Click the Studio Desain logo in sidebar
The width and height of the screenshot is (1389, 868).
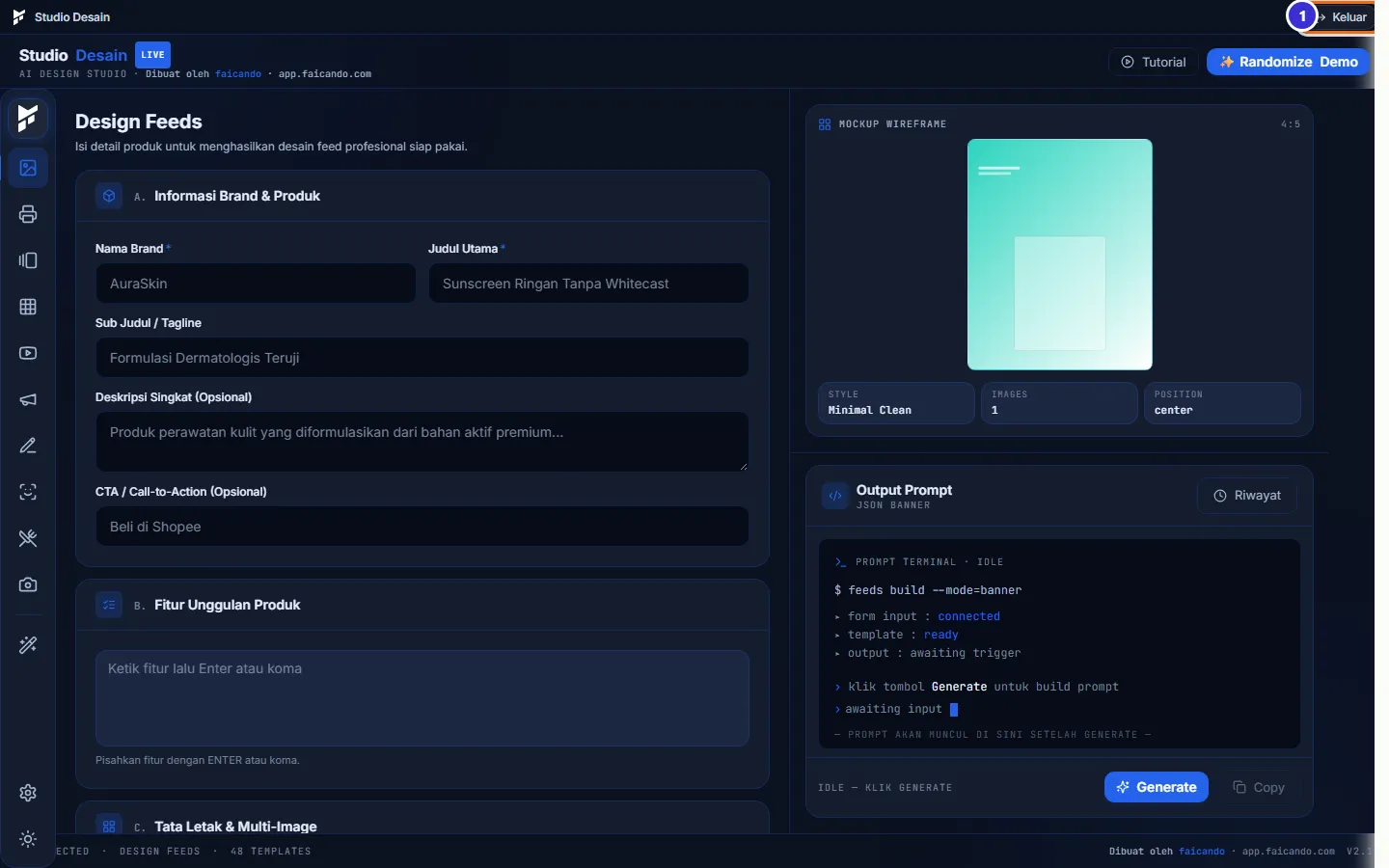click(x=28, y=118)
